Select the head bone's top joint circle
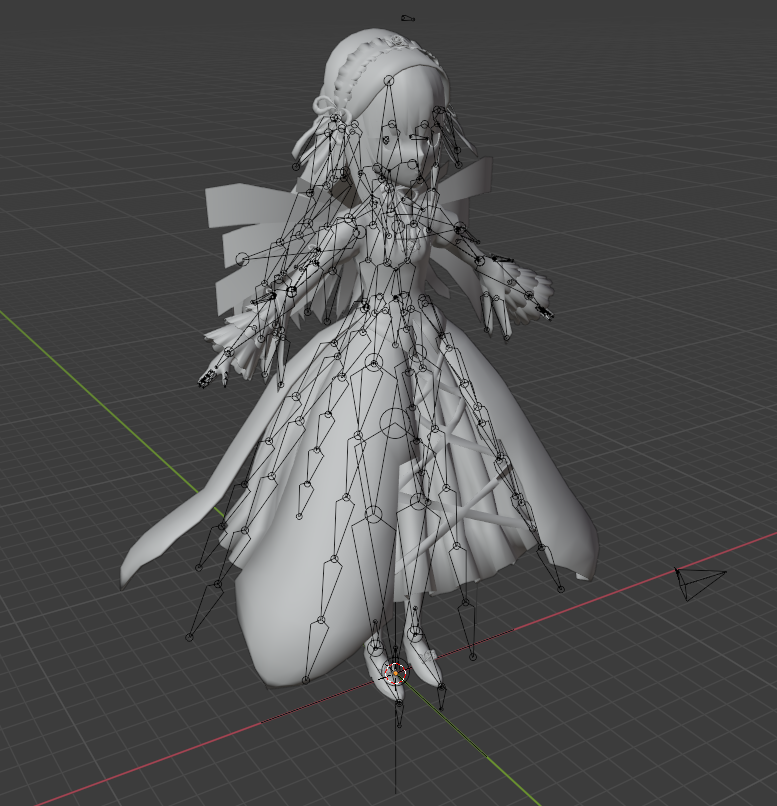This screenshot has width=777, height=806. click(x=389, y=80)
